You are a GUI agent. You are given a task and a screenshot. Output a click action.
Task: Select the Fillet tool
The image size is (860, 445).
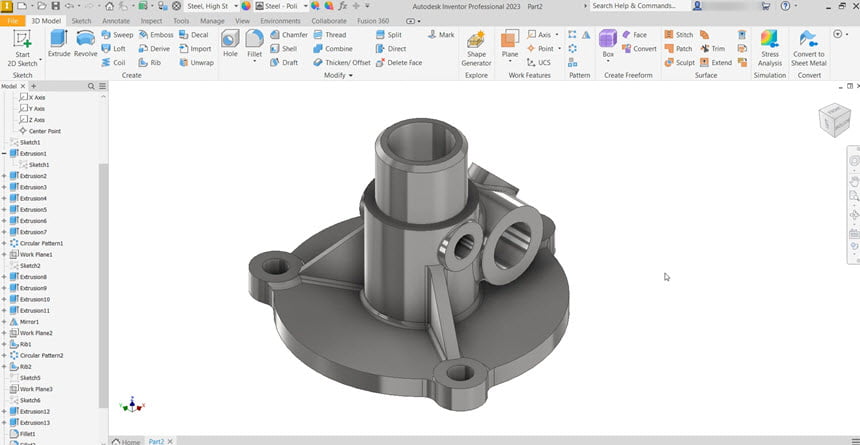[254, 43]
